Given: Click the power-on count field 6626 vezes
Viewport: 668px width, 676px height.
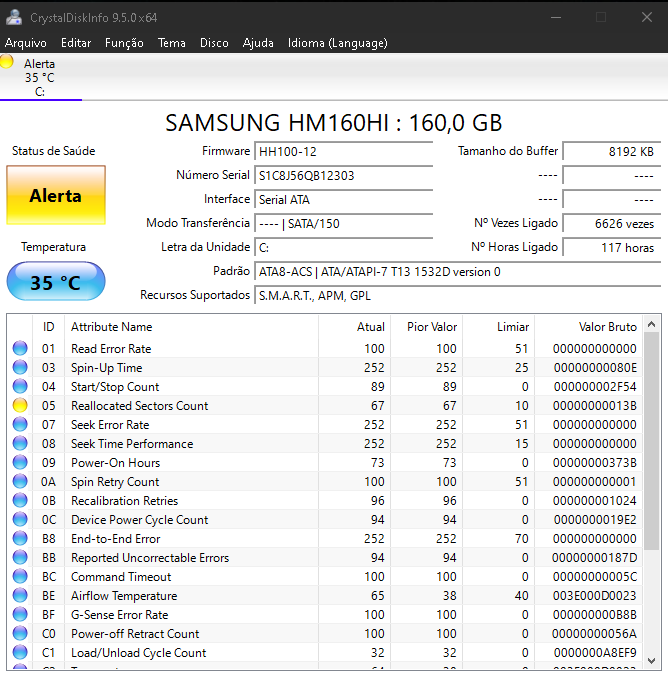Looking at the screenshot, I should pos(612,224).
